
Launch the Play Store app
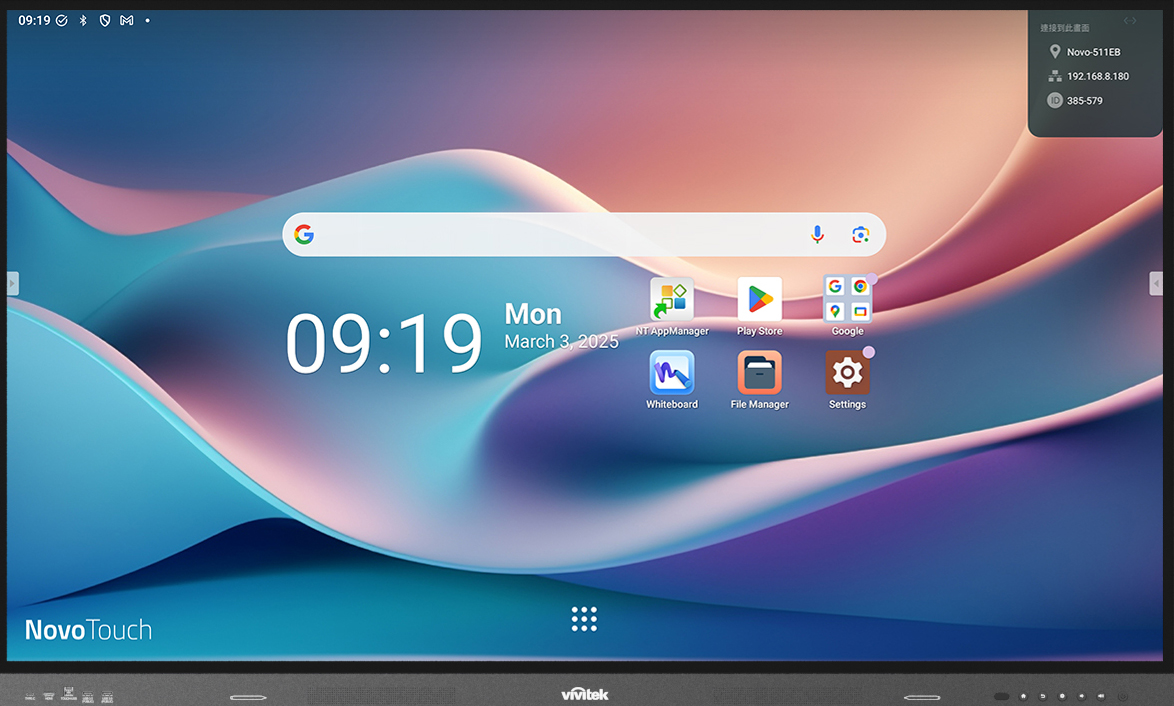[x=759, y=300]
